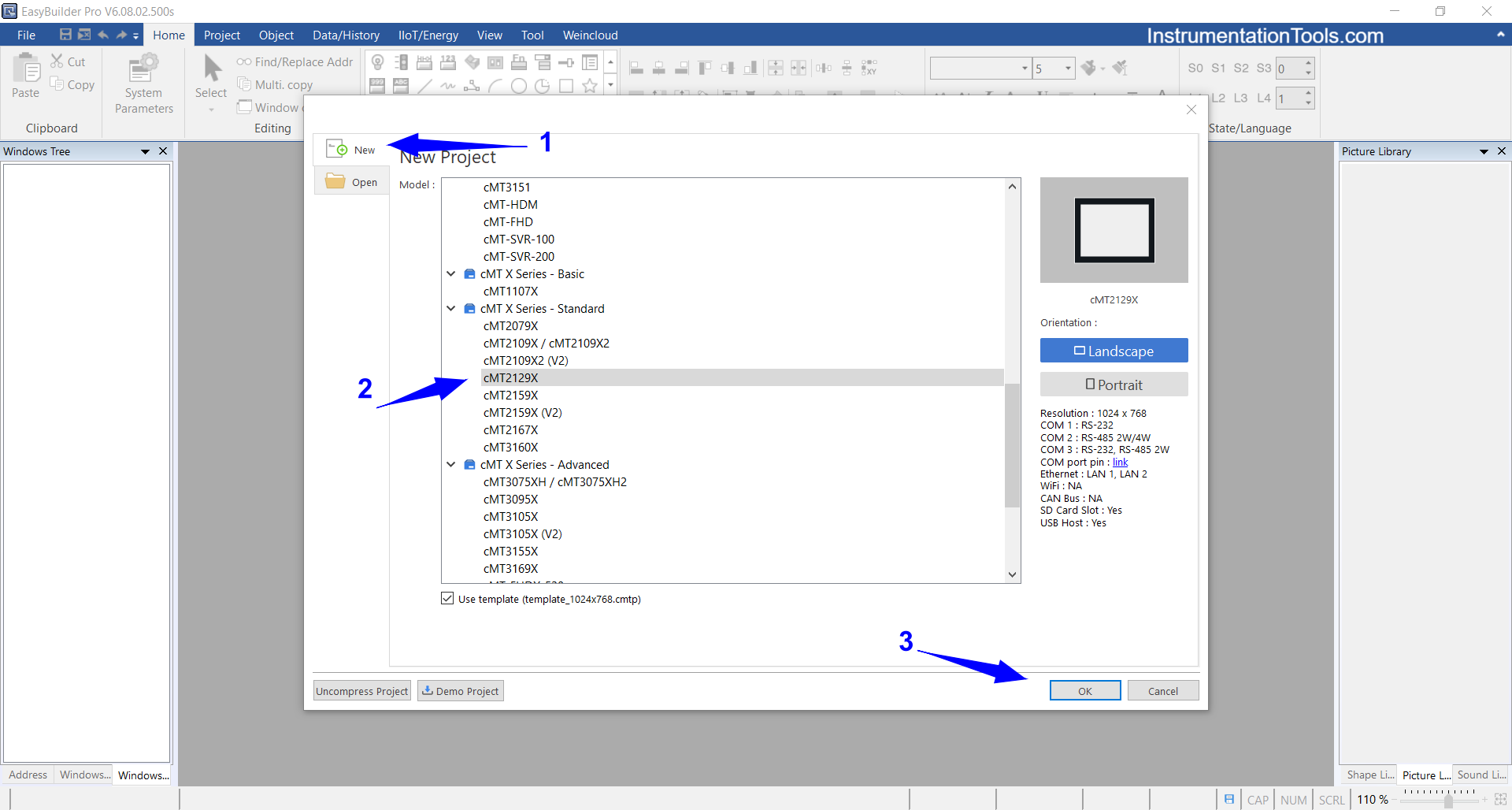Increase state value with the stepper up arrow
The height and width of the screenshot is (810, 1512).
(1308, 63)
